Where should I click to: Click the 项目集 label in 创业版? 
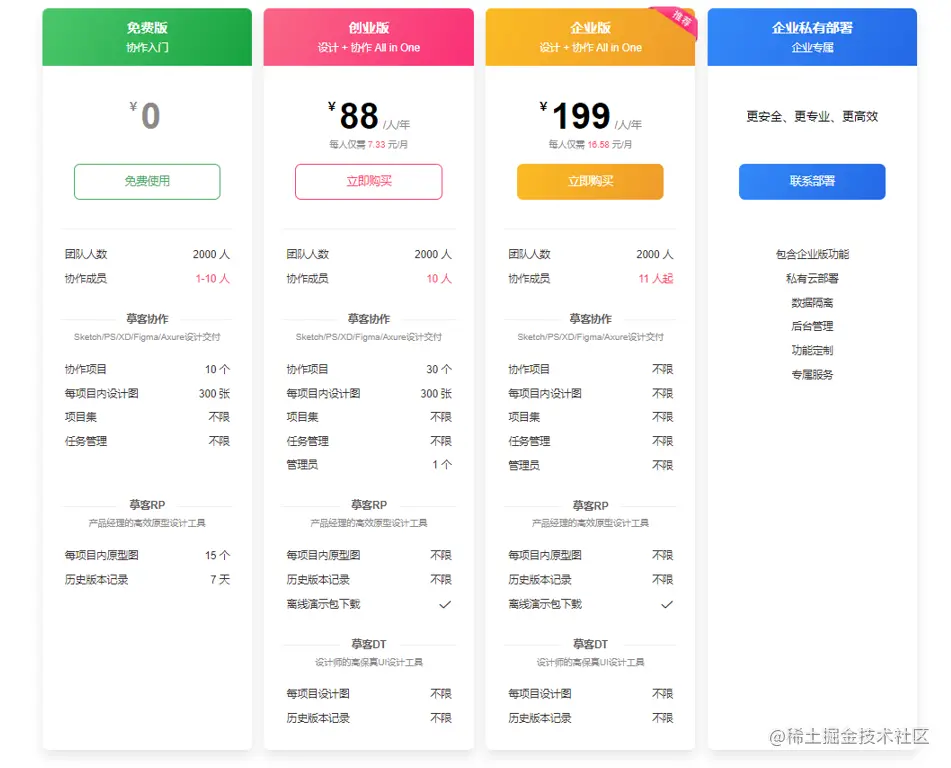tap(303, 417)
